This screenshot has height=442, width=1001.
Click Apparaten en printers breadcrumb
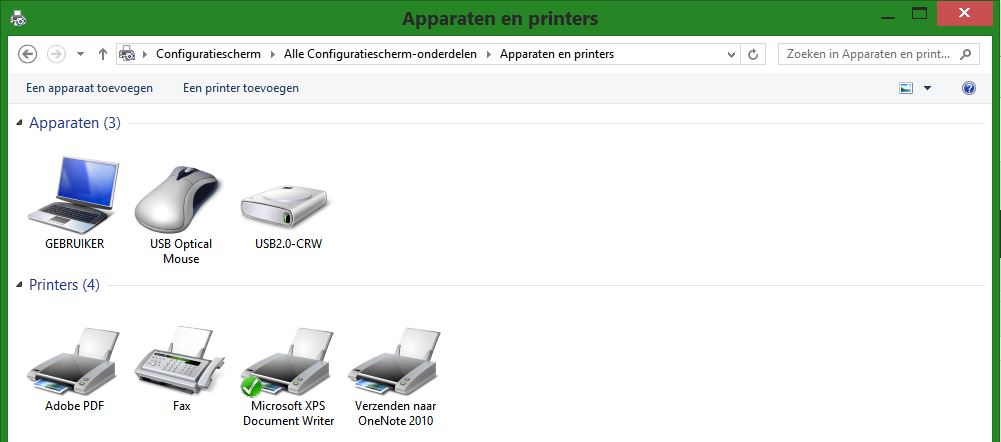[x=557, y=54]
